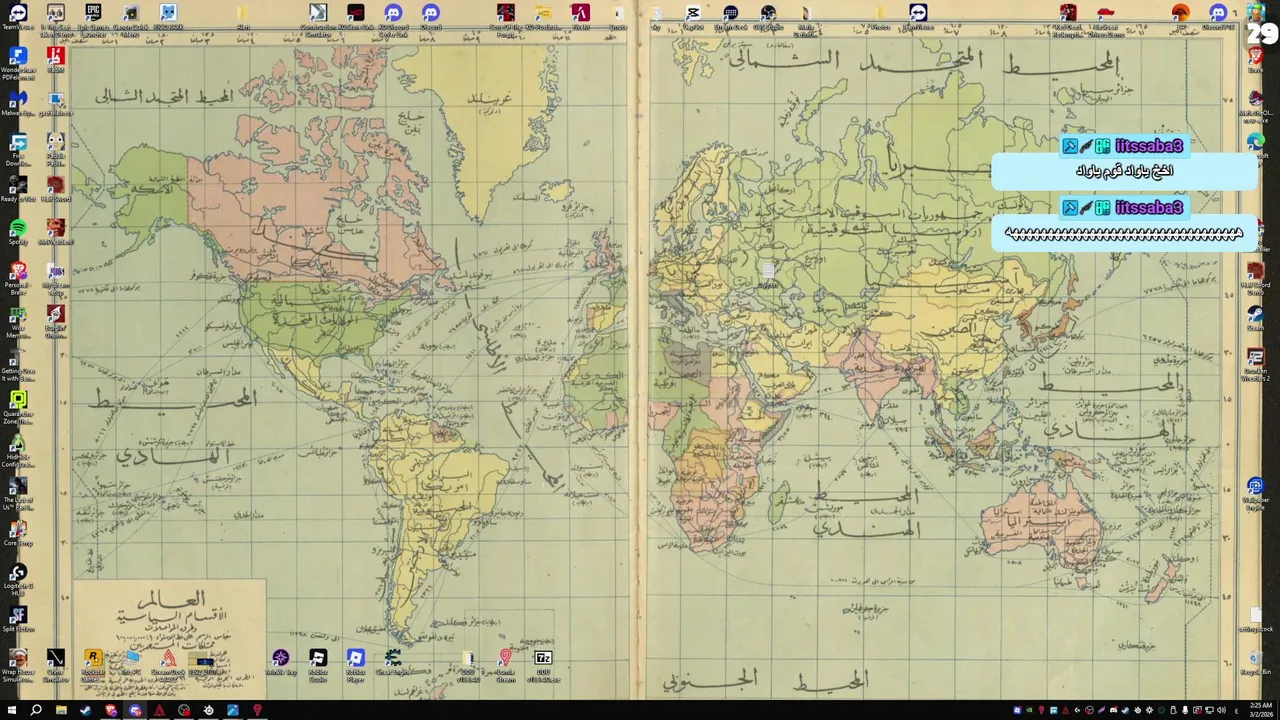This screenshot has height=720, width=1280.
Task: Open File Explorer from the taskbar
Action: (x=61, y=710)
